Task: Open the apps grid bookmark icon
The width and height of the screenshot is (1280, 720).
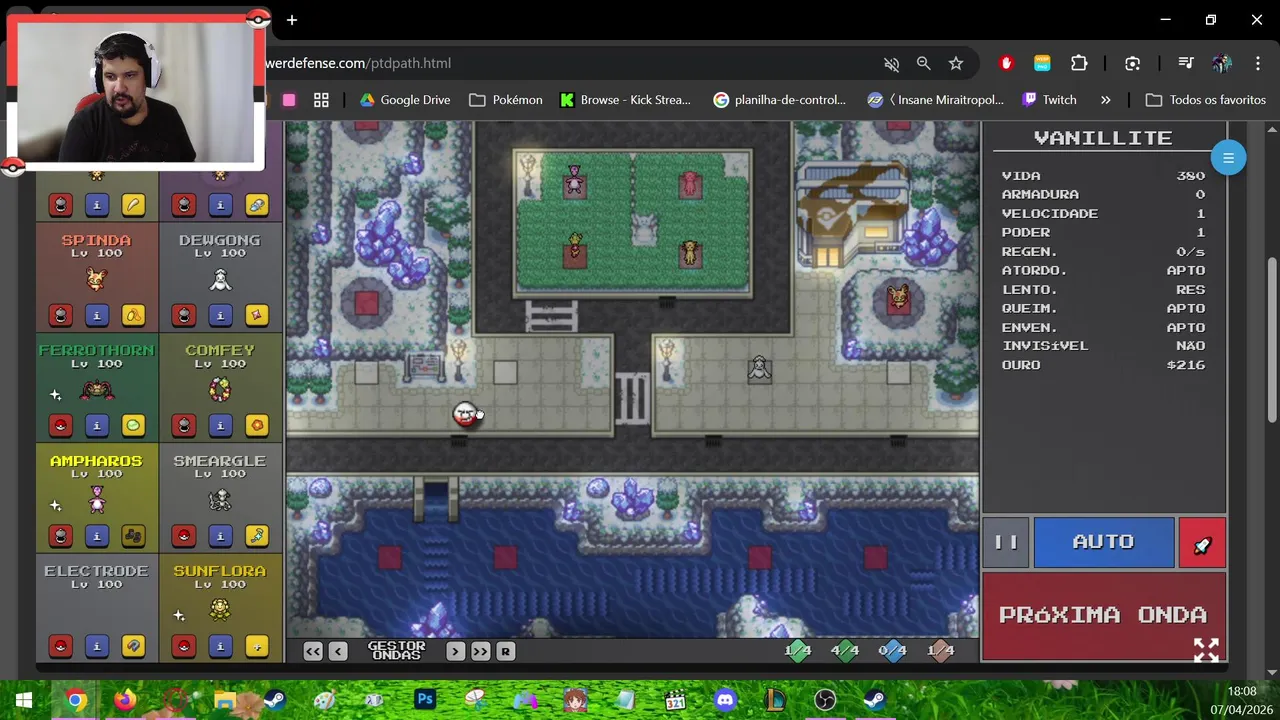Action: (321, 100)
